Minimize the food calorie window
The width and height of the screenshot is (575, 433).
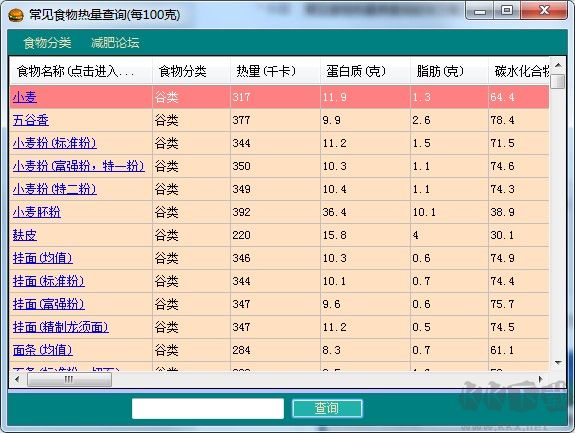point(480,11)
